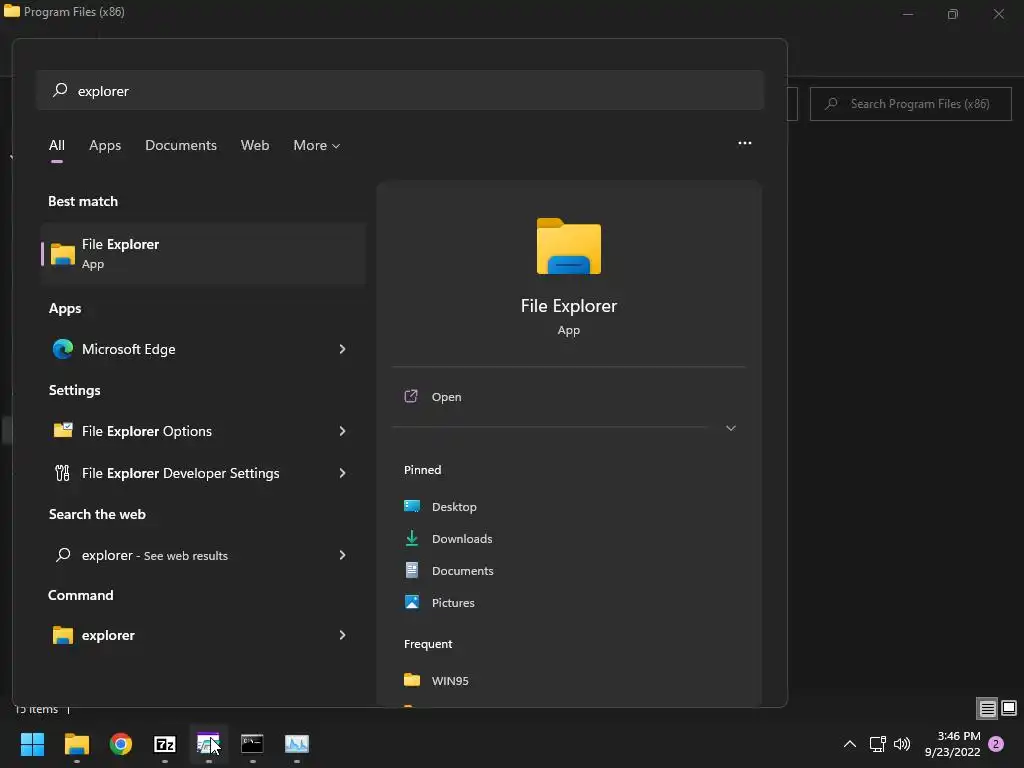
Task: Click the volume speaker tray icon
Action: click(902, 744)
